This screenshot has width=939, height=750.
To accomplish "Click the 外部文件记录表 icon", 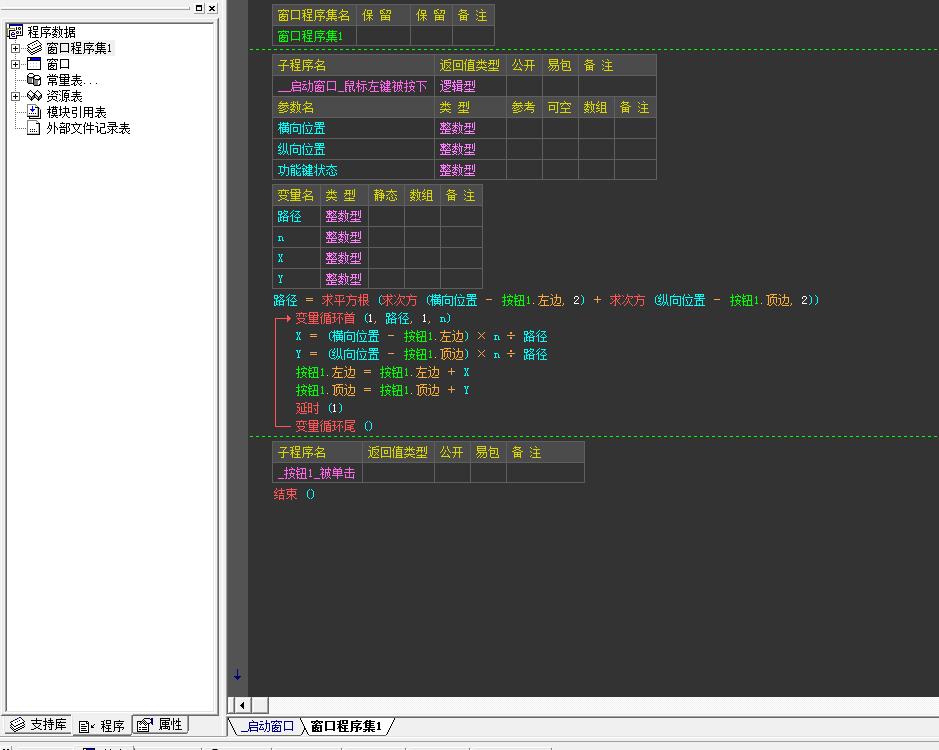I will 35,128.
